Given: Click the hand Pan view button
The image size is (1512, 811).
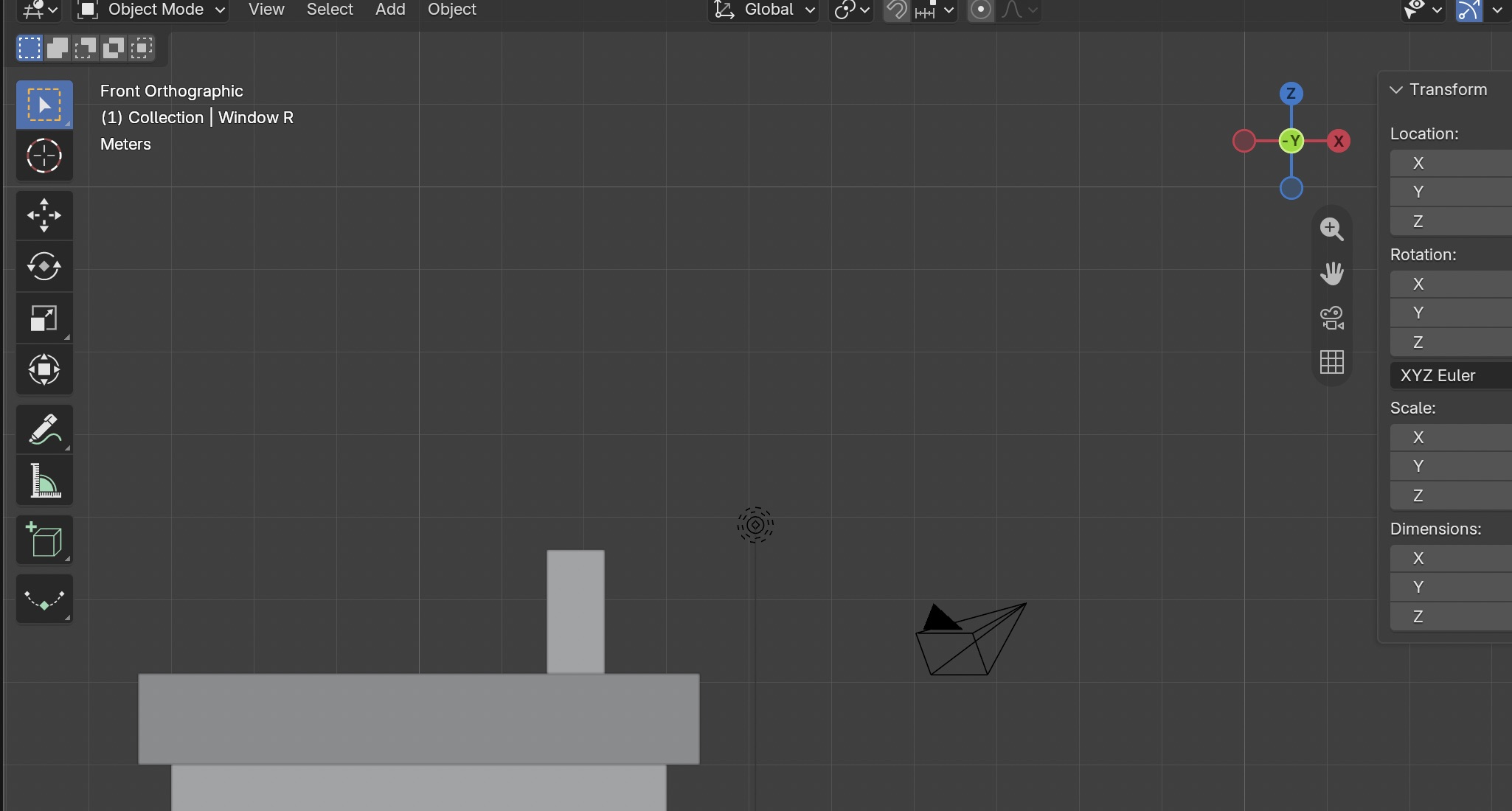Looking at the screenshot, I should click(1331, 274).
